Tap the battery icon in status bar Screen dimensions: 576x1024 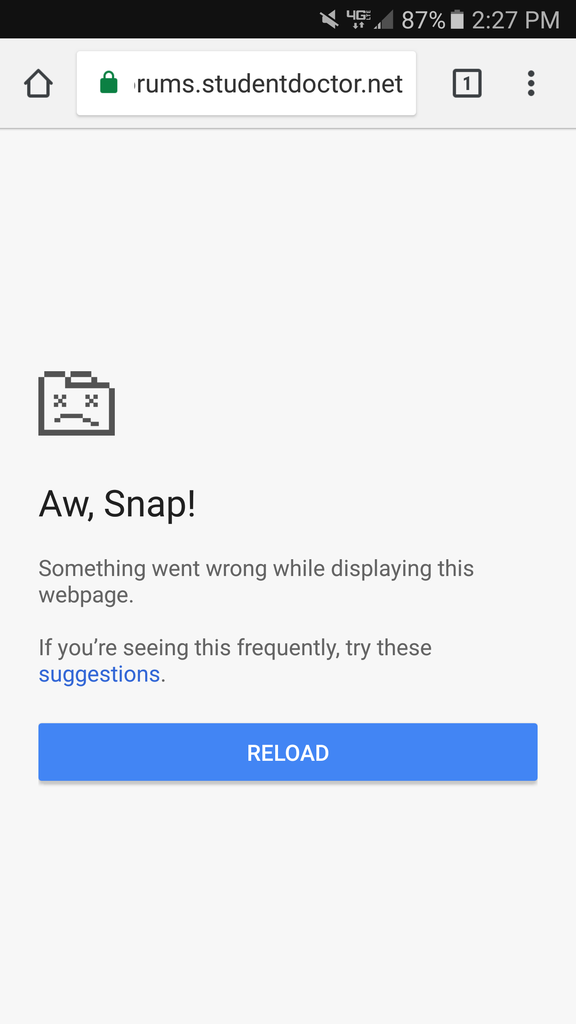[457, 20]
